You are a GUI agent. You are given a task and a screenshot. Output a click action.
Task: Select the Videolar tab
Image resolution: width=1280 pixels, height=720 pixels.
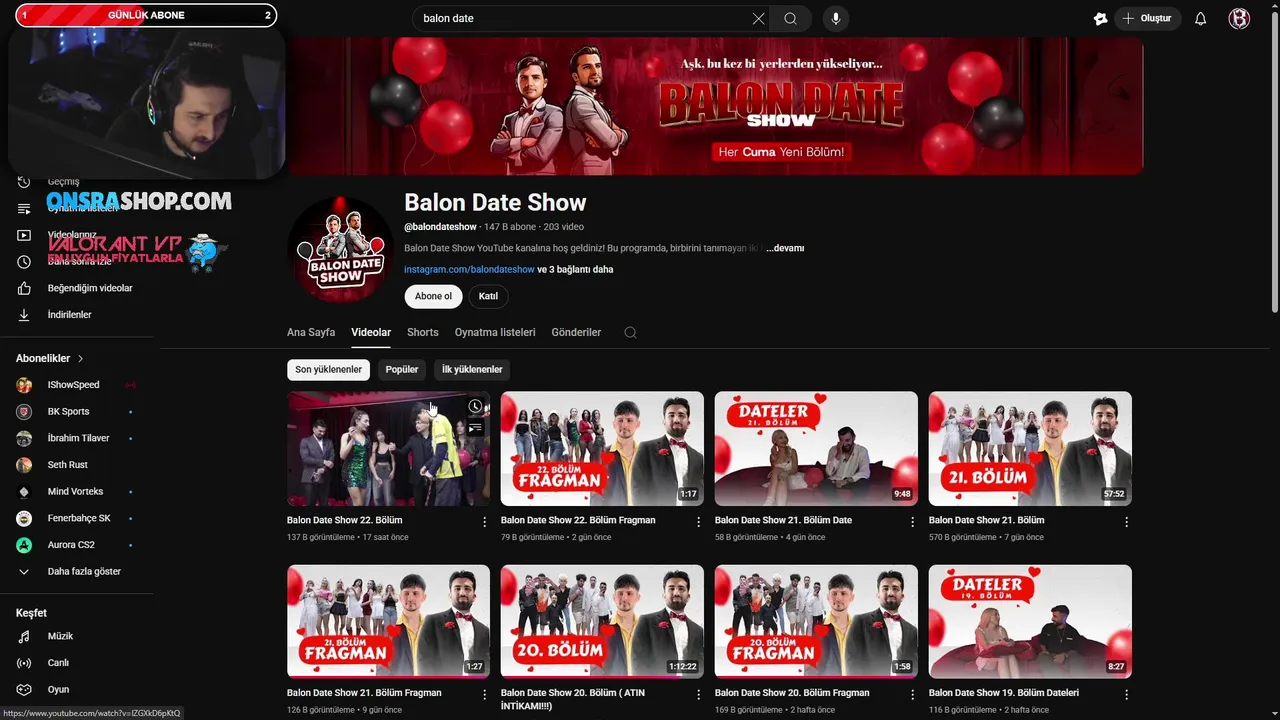[x=371, y=332]
